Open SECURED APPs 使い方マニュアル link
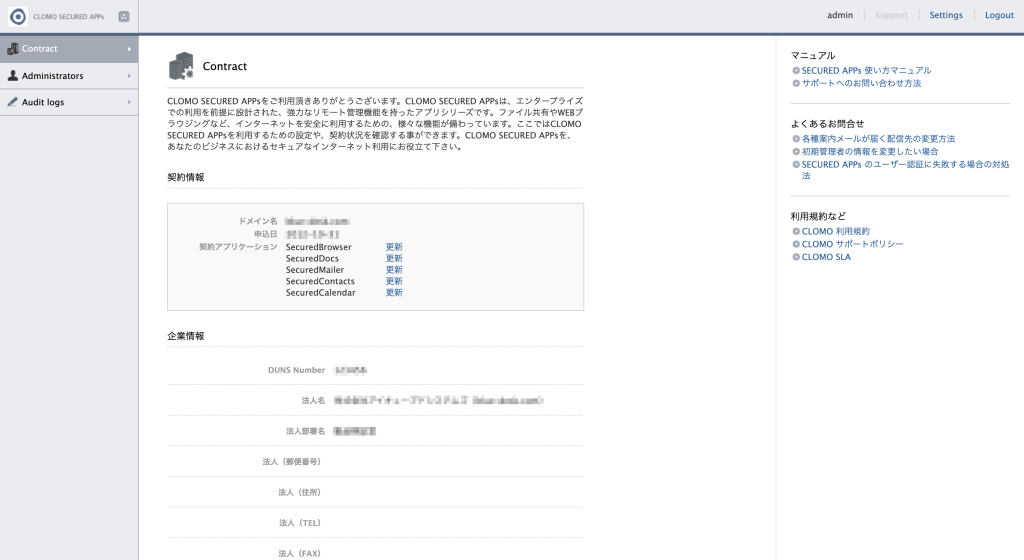The height and width of the screenshot is (560, 1024). pos(867,70)
